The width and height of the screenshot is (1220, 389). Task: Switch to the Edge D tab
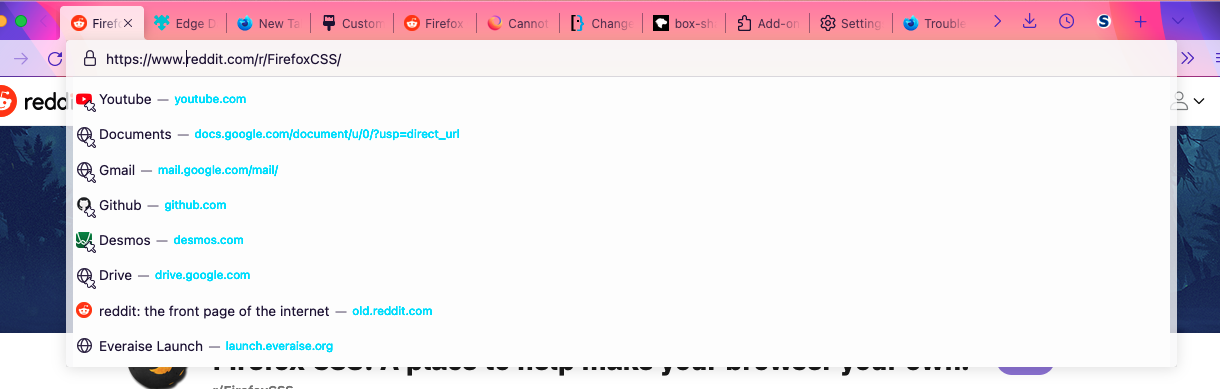186,22
